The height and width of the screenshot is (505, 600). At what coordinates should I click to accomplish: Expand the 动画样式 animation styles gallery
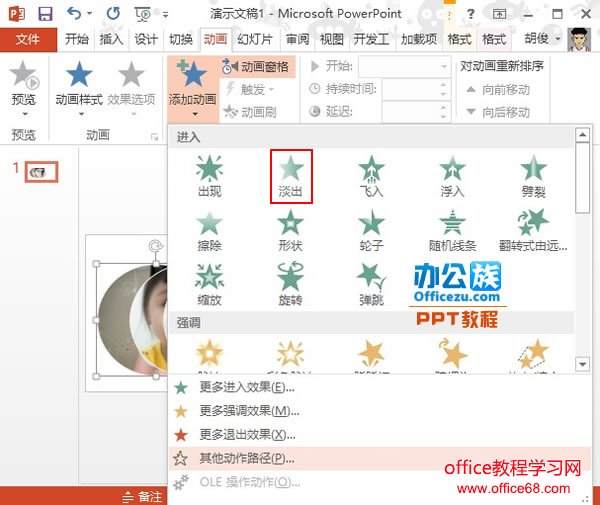point(79,89)
